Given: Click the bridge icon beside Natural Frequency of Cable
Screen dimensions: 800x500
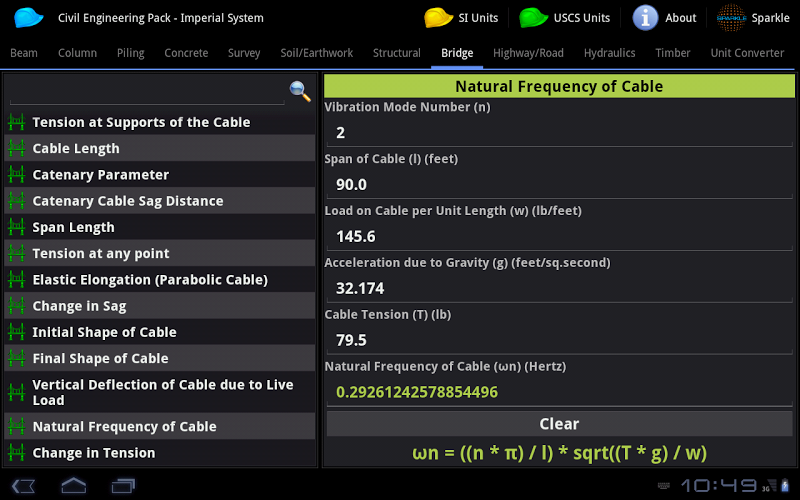Looking at the screenshot, I should (x=16, y=426).
